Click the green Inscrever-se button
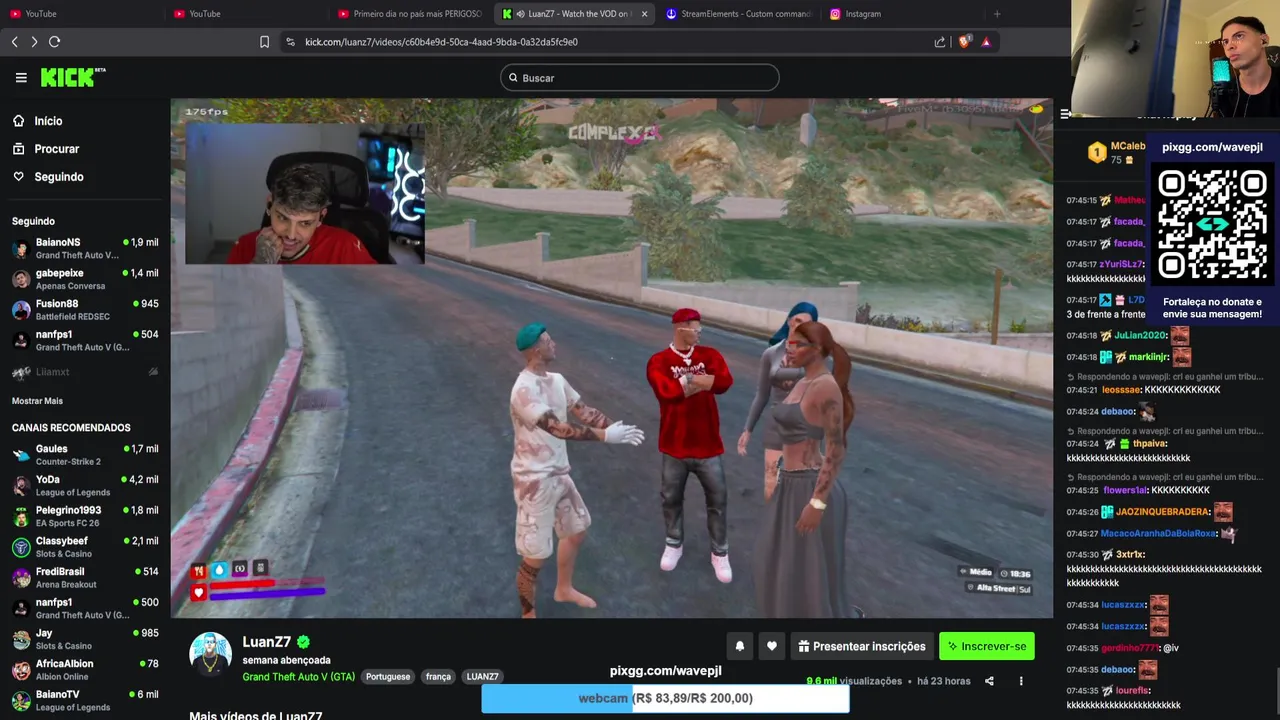This screenshot has height=720, width=1280. click(x=987, y=646)
